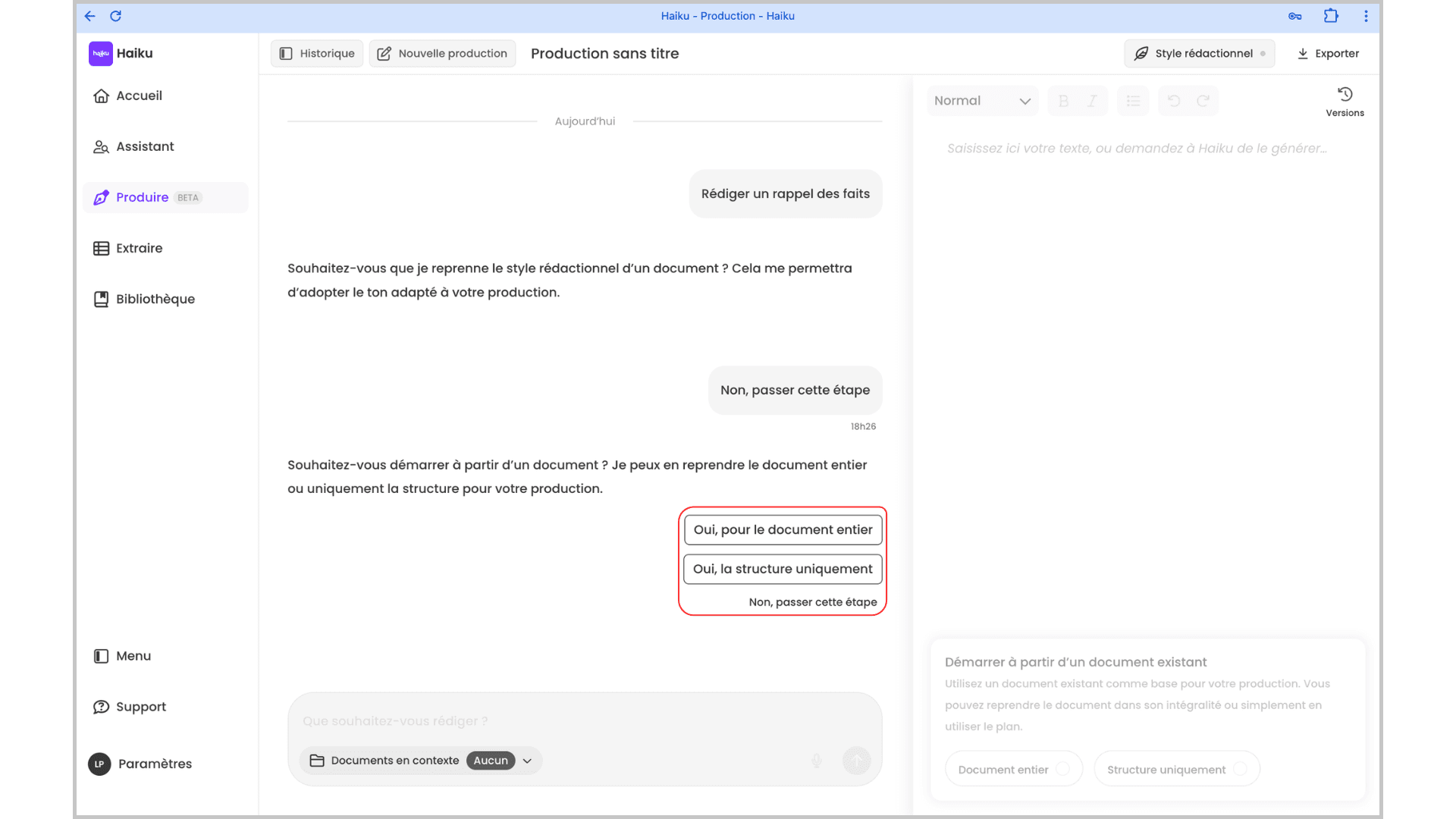The width and height of the screenshot is (1456, 819).
Task: Expand the Documents en contexte chevron
Action: 528,761
